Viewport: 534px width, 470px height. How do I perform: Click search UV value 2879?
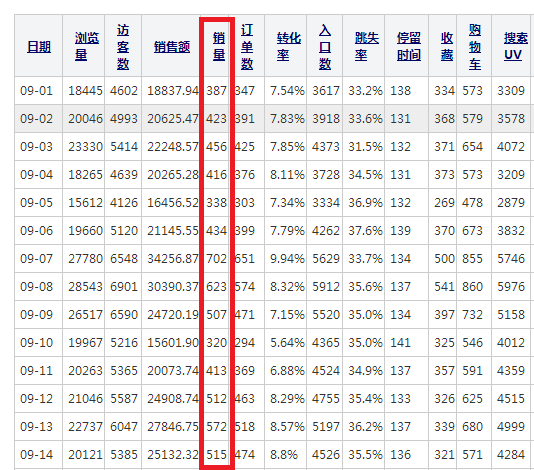[x=511, y=203]
